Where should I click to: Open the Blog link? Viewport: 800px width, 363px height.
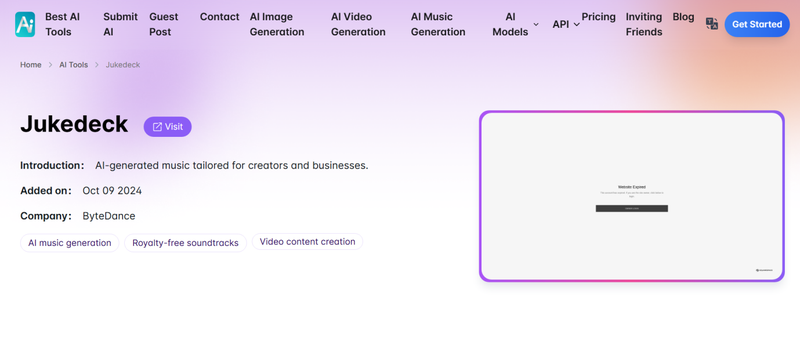pyautogui.click(x=683, y=17)
